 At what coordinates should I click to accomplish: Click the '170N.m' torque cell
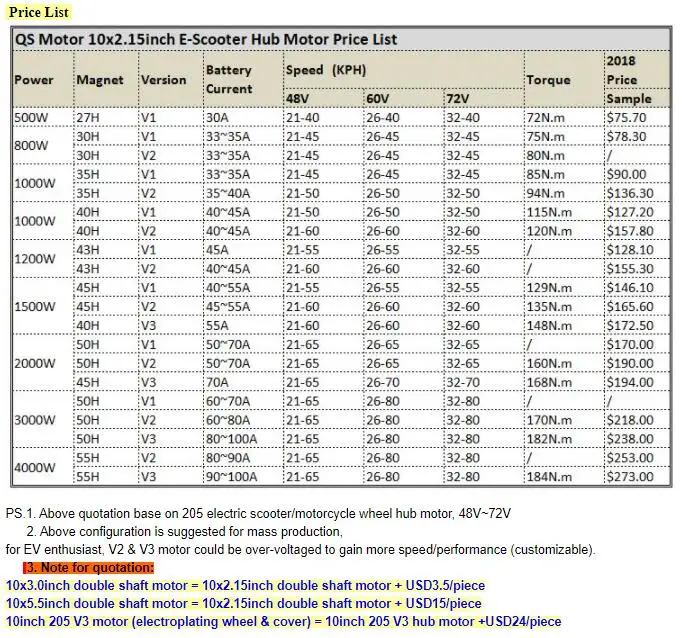[549, 420]
